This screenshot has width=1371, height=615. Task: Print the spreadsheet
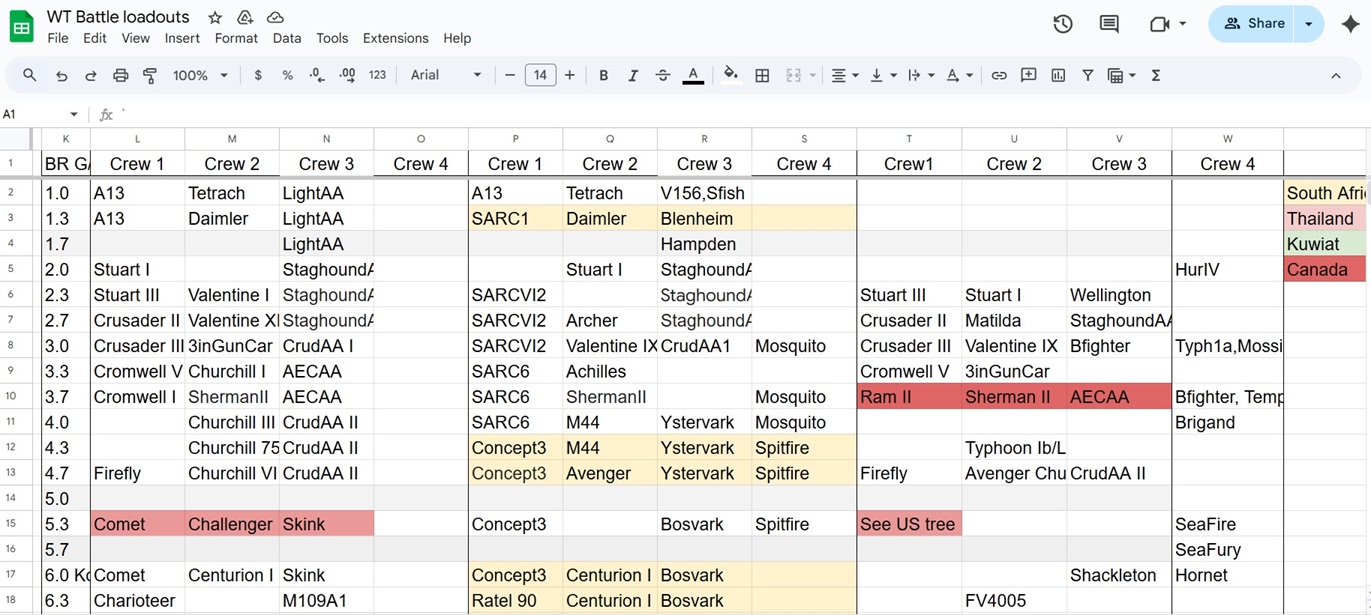point(121,75)
